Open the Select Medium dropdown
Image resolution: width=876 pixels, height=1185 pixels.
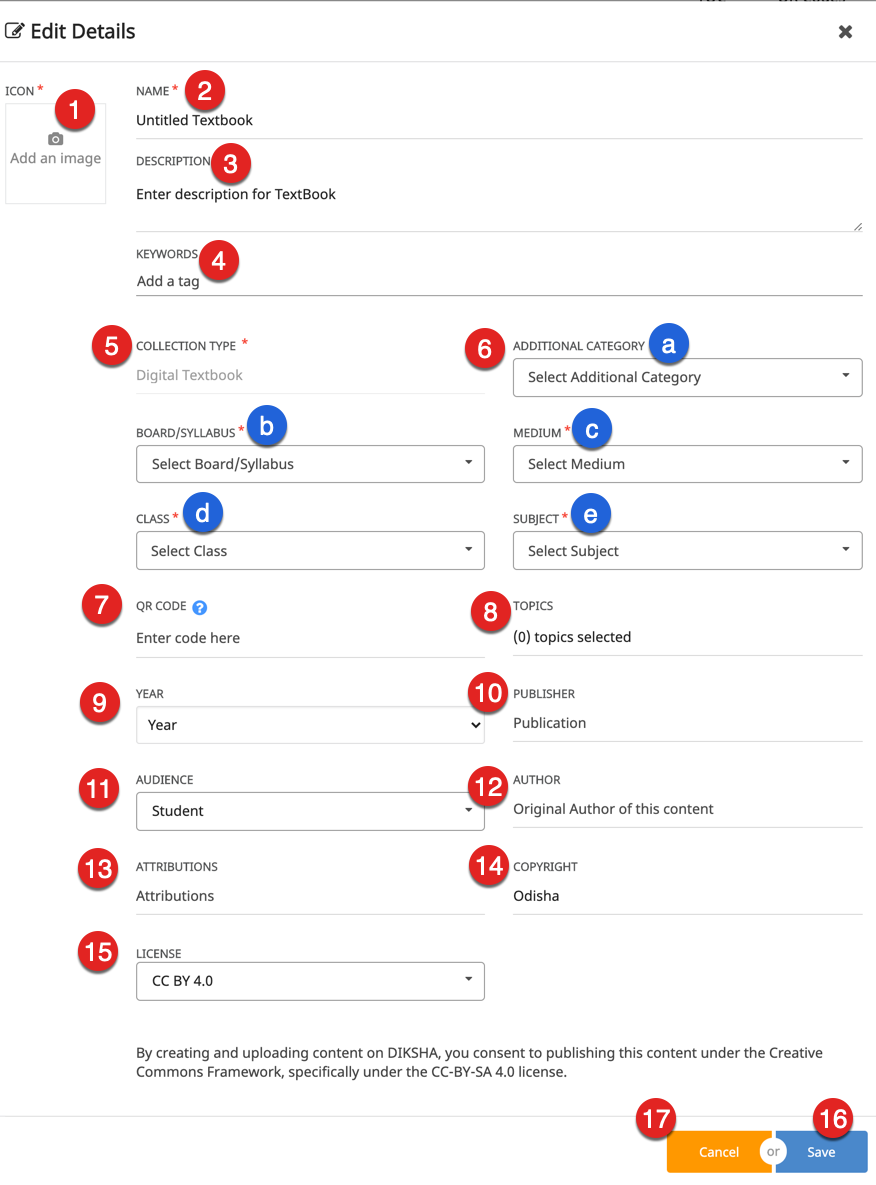[x=687, y=464]
